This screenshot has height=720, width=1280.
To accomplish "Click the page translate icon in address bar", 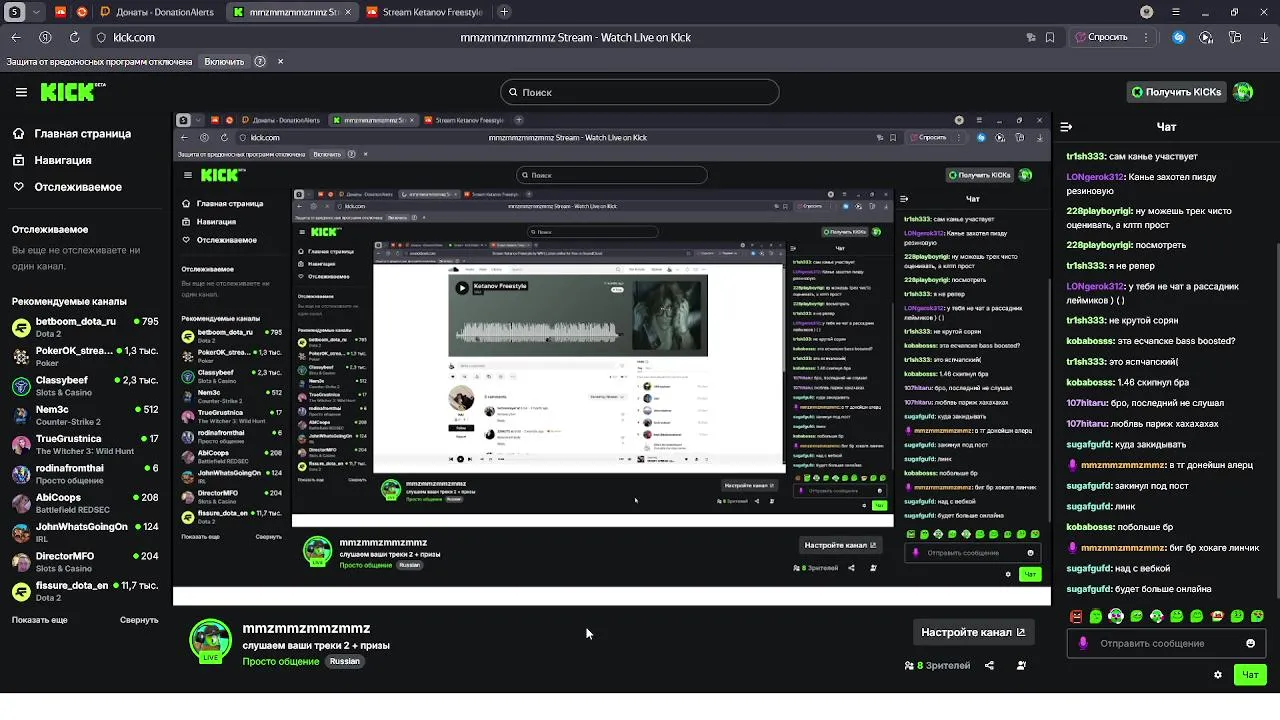I will pos(1031,37).
